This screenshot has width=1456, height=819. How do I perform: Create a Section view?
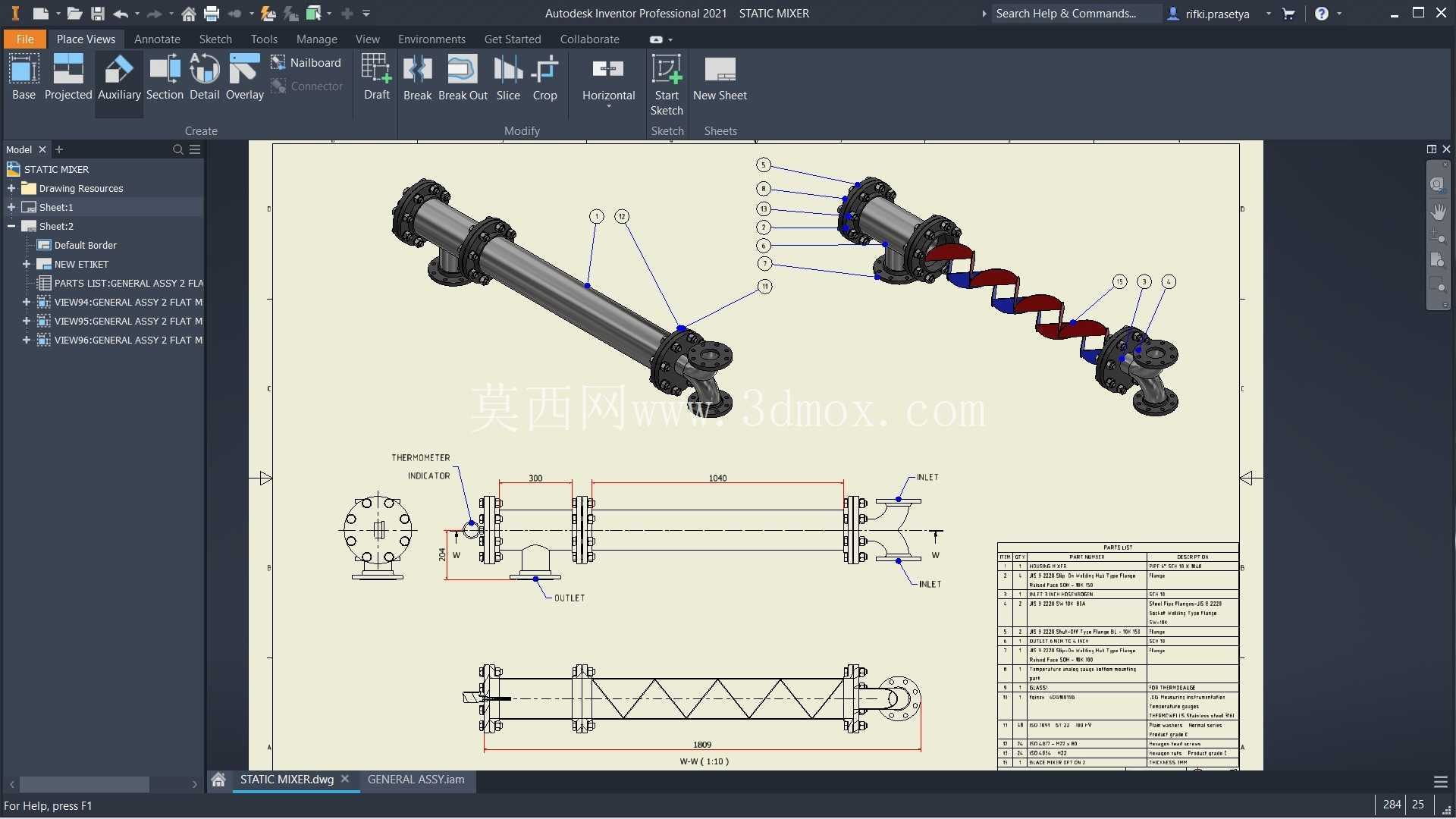pyautogui.click(x=165, y=77)
